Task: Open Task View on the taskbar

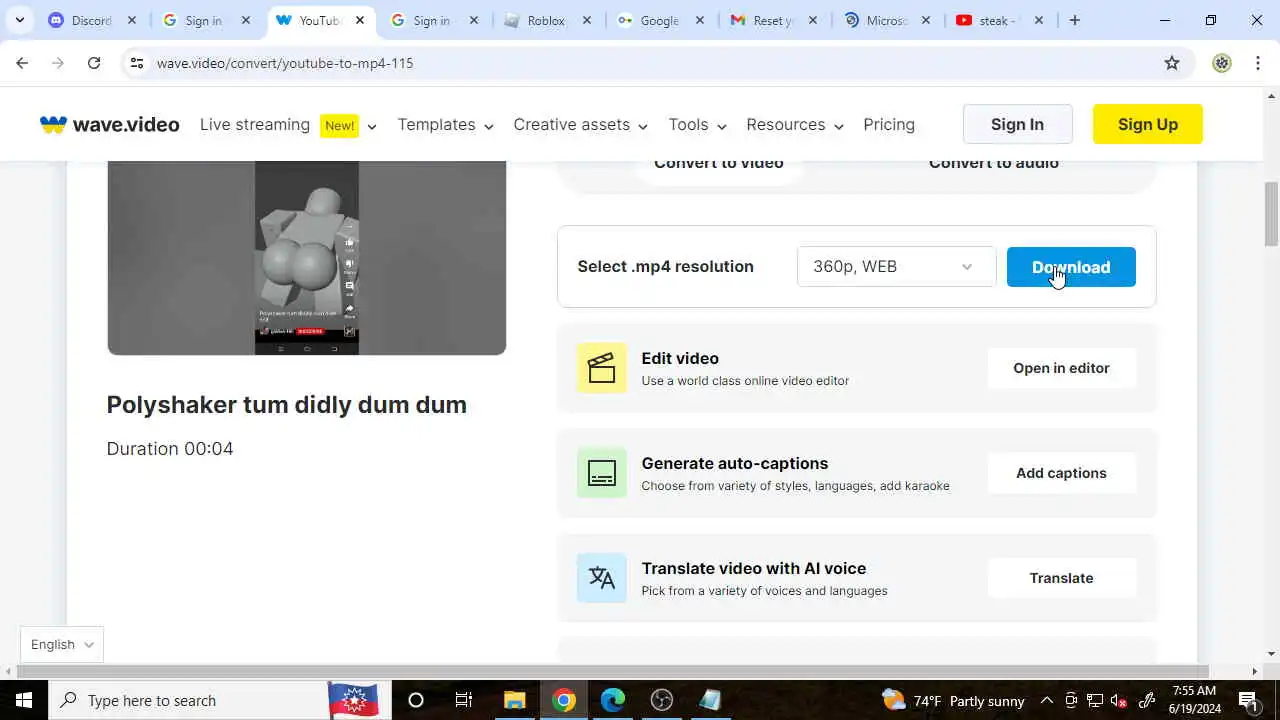Action: coord(464,700)
